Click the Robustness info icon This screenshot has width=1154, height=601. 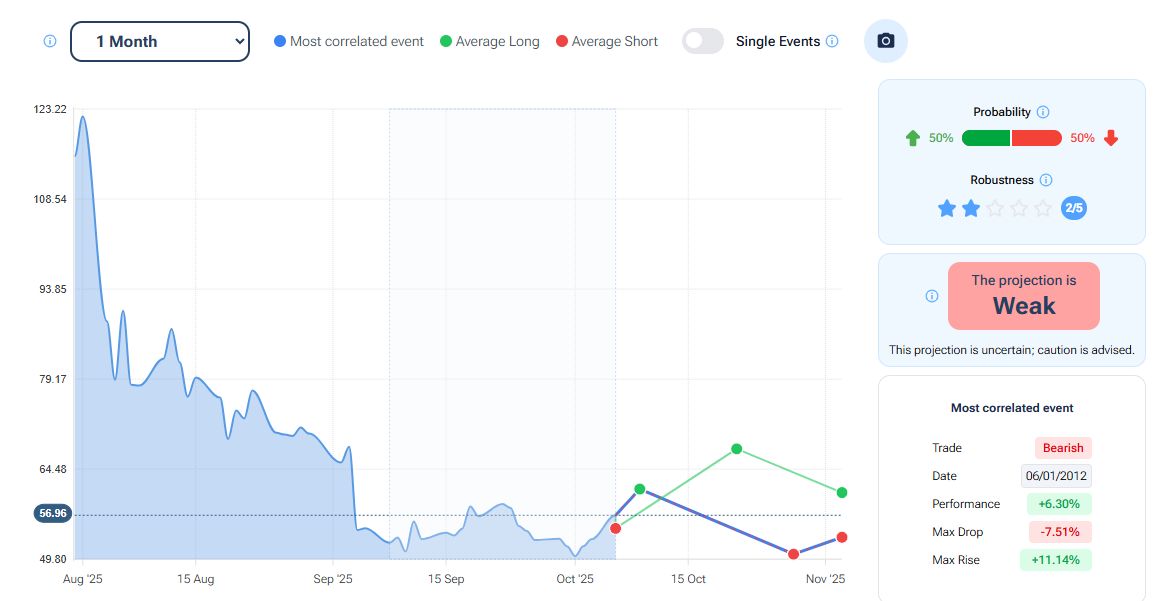pyautogui.click(x=1046, y=181)
